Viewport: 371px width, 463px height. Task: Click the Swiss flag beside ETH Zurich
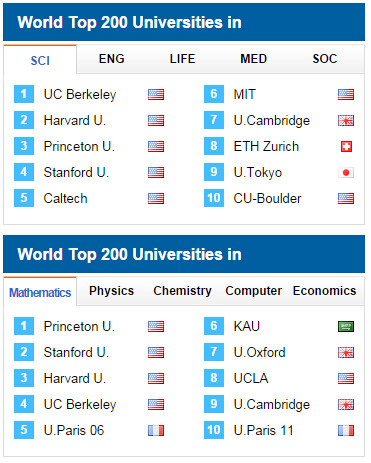346,147
